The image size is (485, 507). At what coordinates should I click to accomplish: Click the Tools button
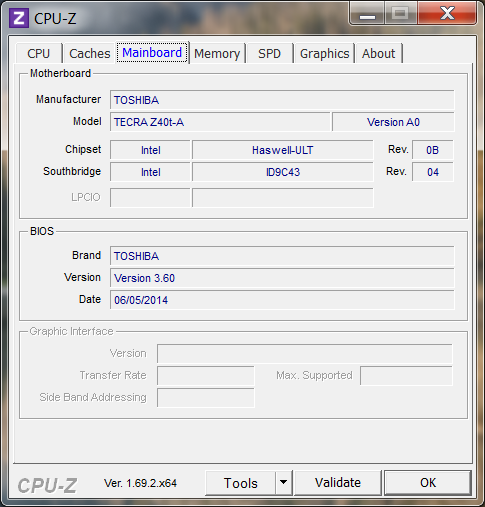[240, 483]
